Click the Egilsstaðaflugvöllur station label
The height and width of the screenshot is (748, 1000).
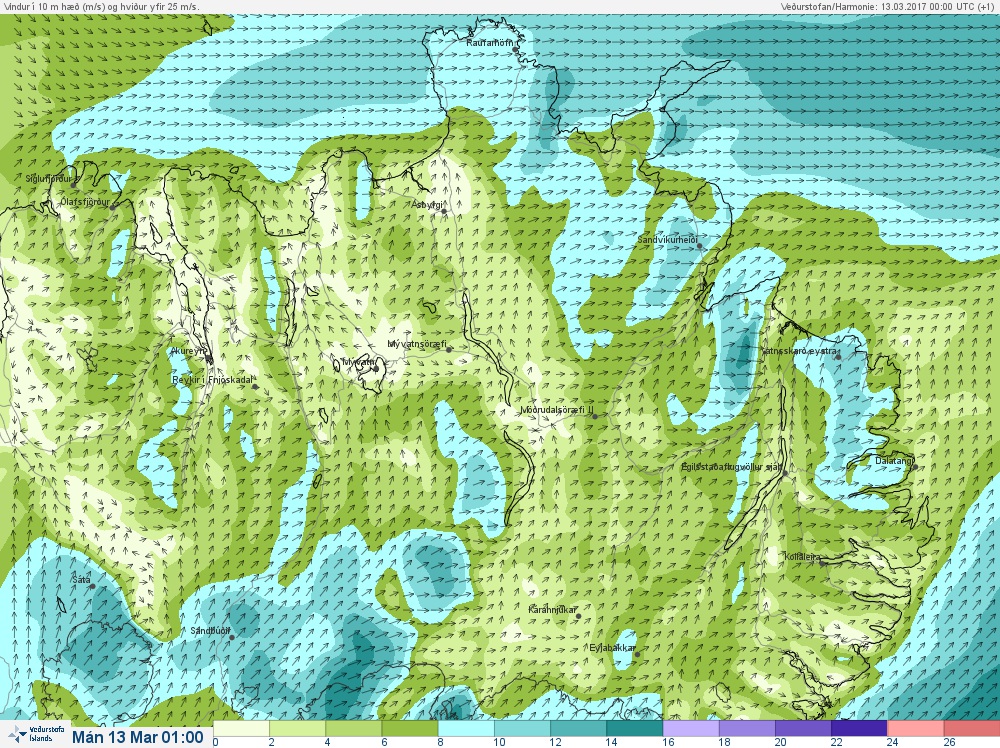(x=731, y=467)
